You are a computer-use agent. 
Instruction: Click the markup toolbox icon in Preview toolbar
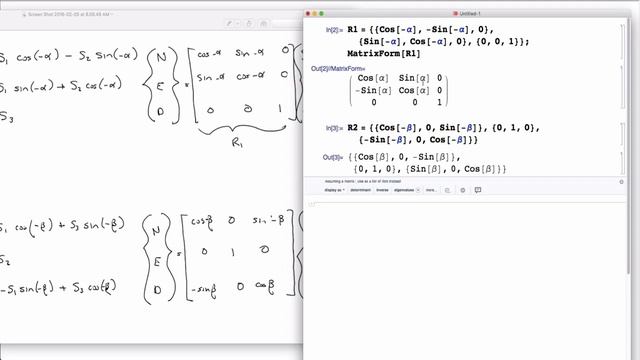coord(264,24)
